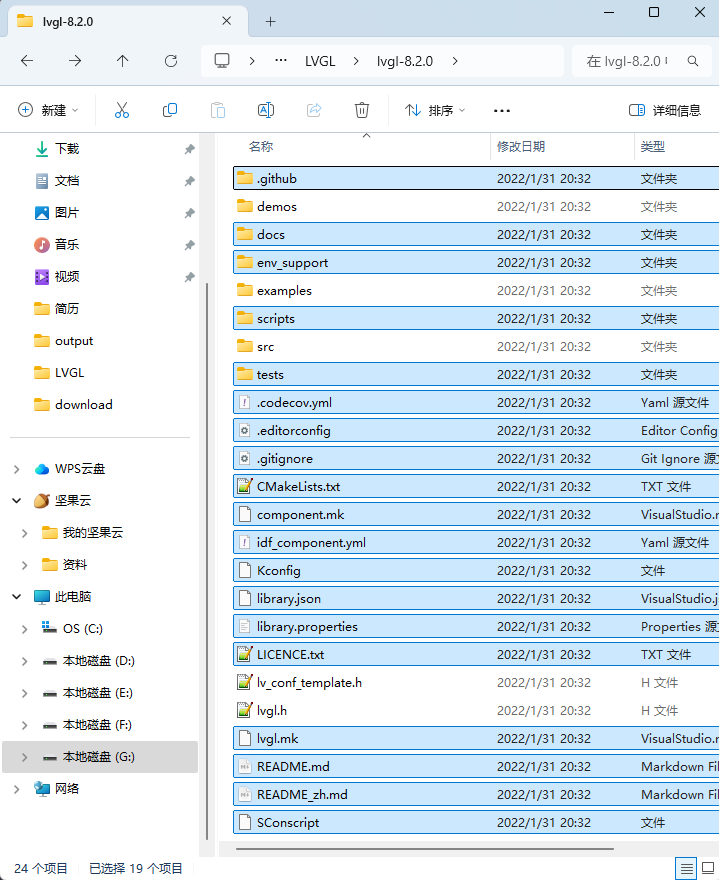Expand the WPS云盘 tree node
719x880 pixels.
pos(17,469)
